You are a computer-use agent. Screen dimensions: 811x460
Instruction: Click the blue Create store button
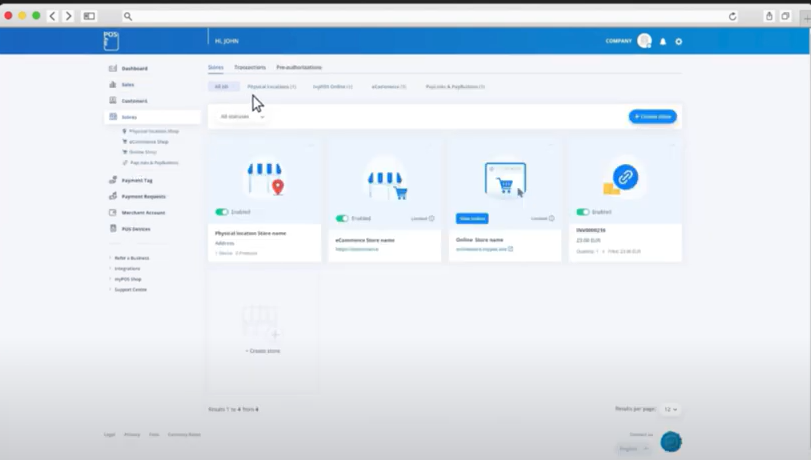653,116
